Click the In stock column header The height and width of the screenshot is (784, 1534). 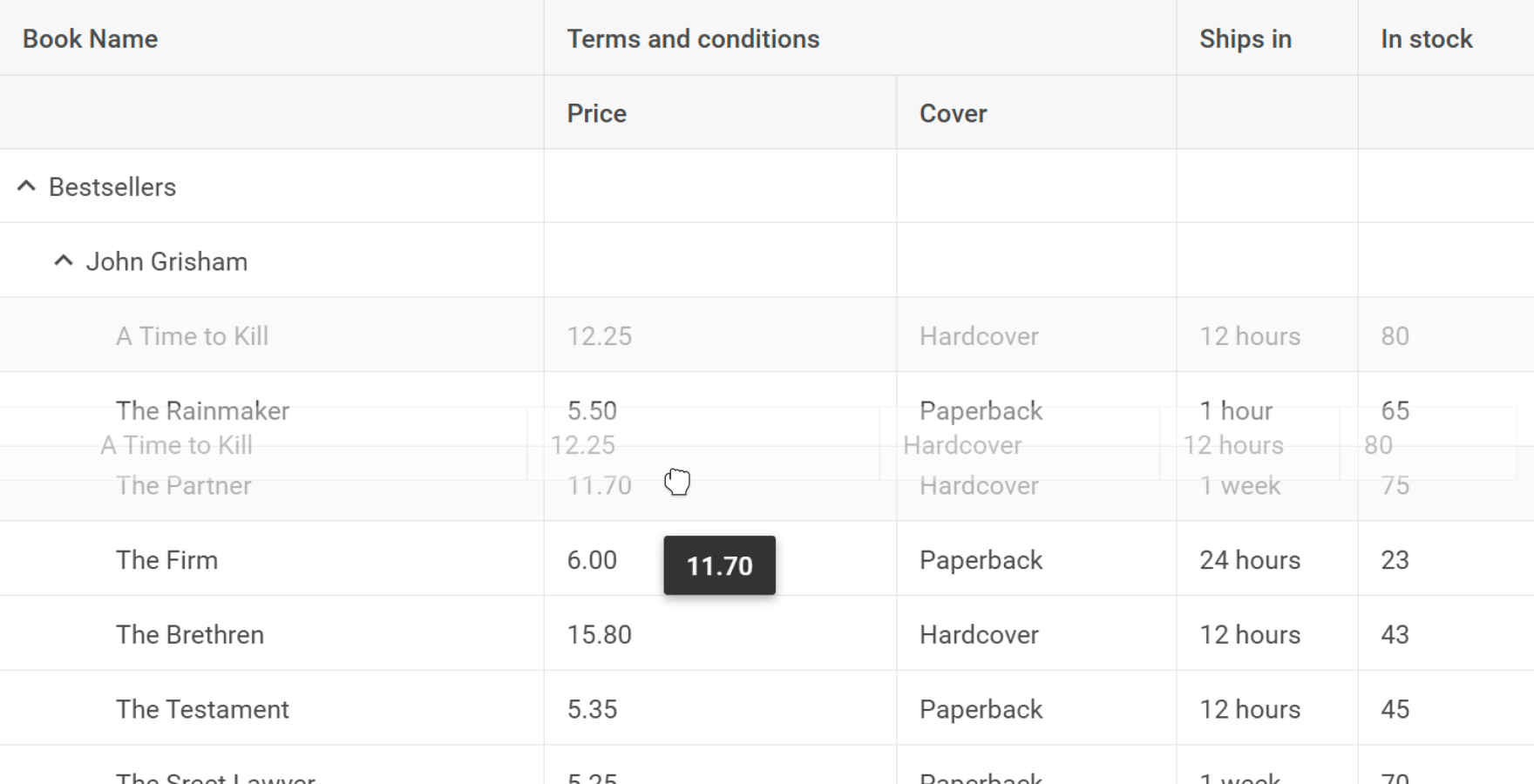[1427, 39]
